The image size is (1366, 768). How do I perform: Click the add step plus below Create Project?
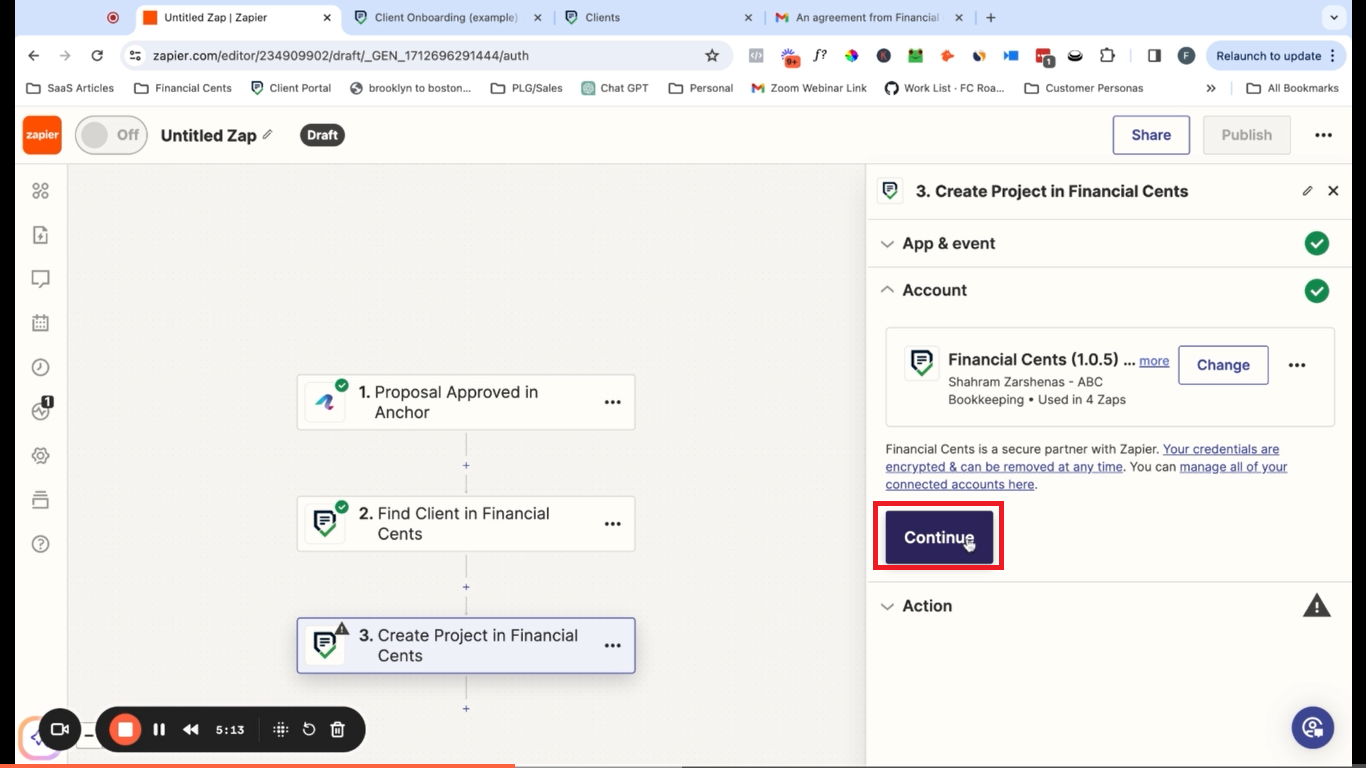[466, 708]
